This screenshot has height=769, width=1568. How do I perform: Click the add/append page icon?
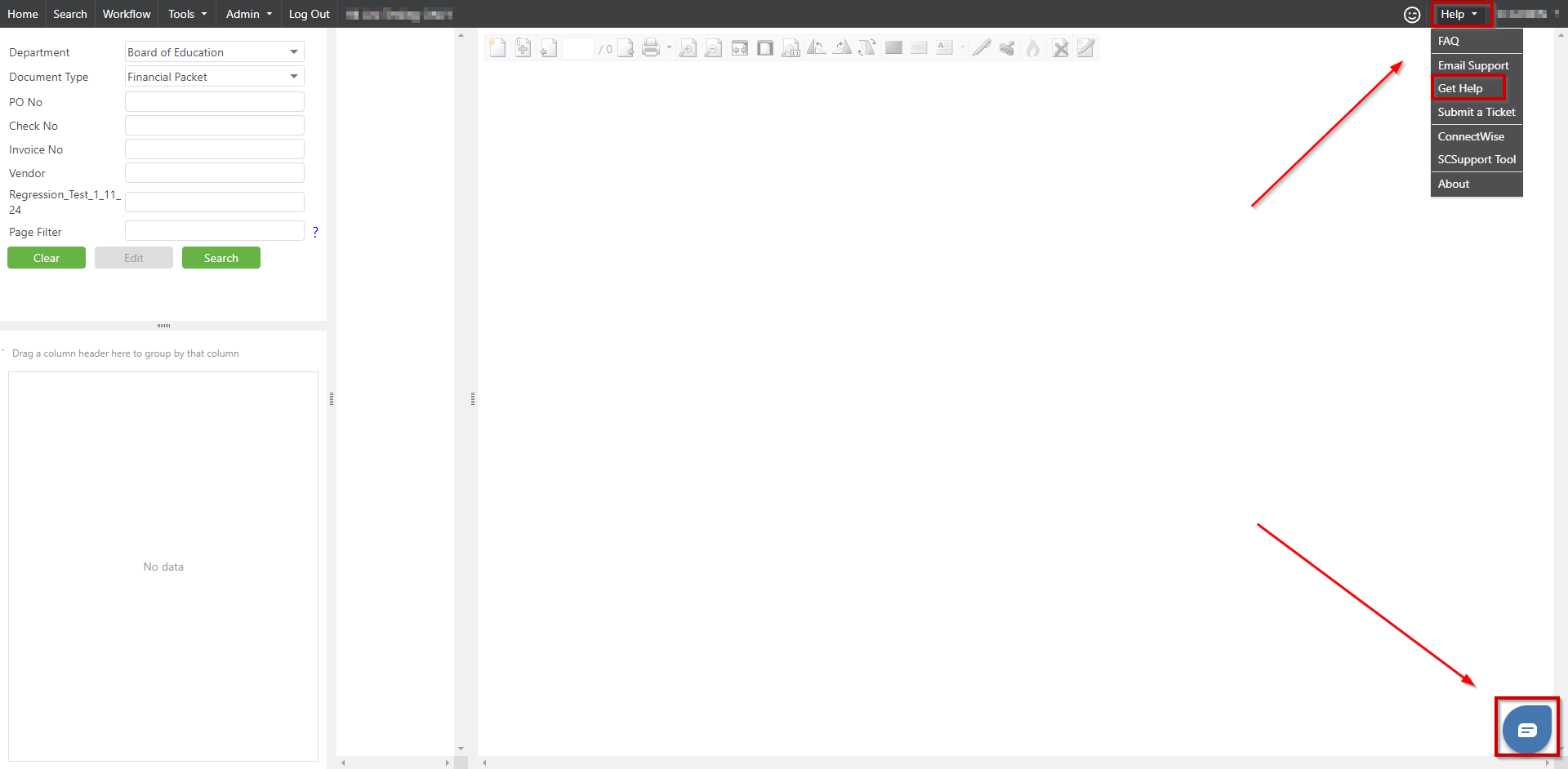(523, 48)
